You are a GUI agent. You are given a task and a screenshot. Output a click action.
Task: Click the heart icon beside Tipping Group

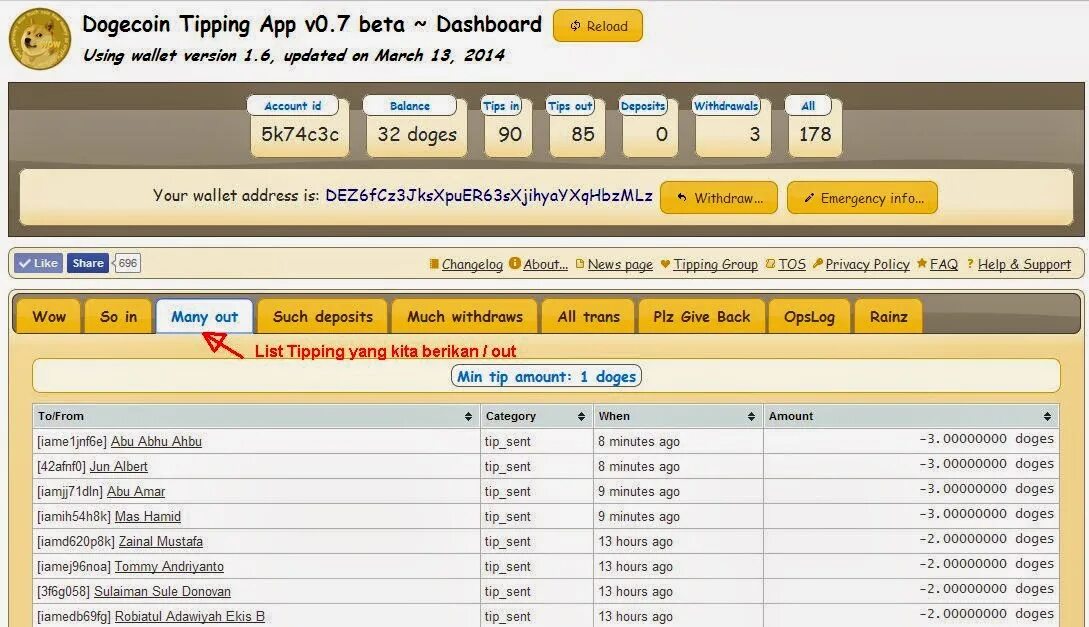click(665, 264)
